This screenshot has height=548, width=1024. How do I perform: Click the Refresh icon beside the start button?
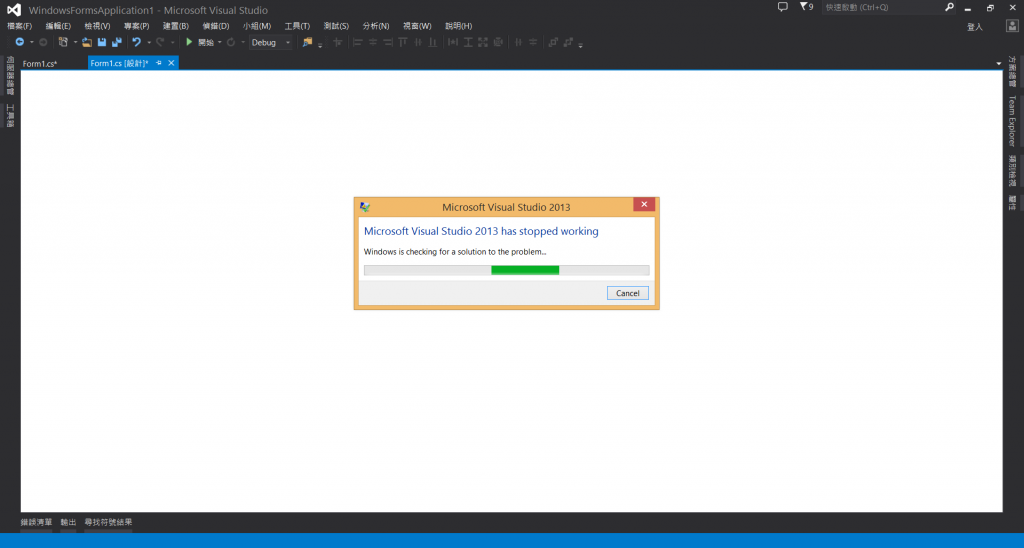231,42
